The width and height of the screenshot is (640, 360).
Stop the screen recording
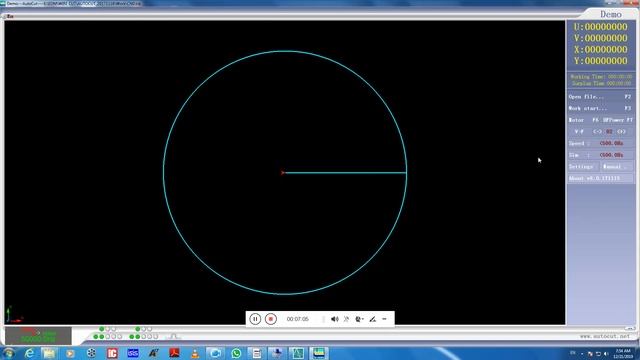(x=270, y=319)
